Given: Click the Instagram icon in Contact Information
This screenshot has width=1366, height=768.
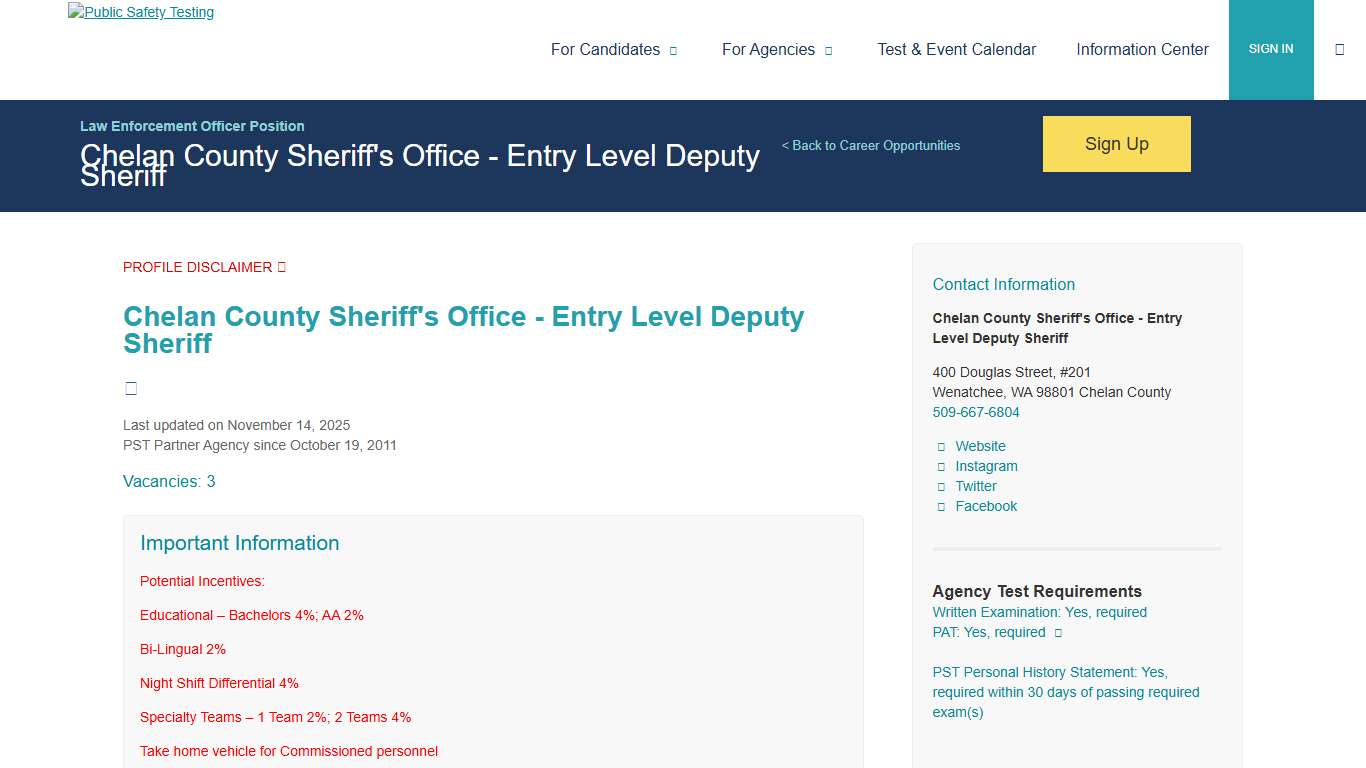Looking at the screenshot, I should click(x=941, y=466).
